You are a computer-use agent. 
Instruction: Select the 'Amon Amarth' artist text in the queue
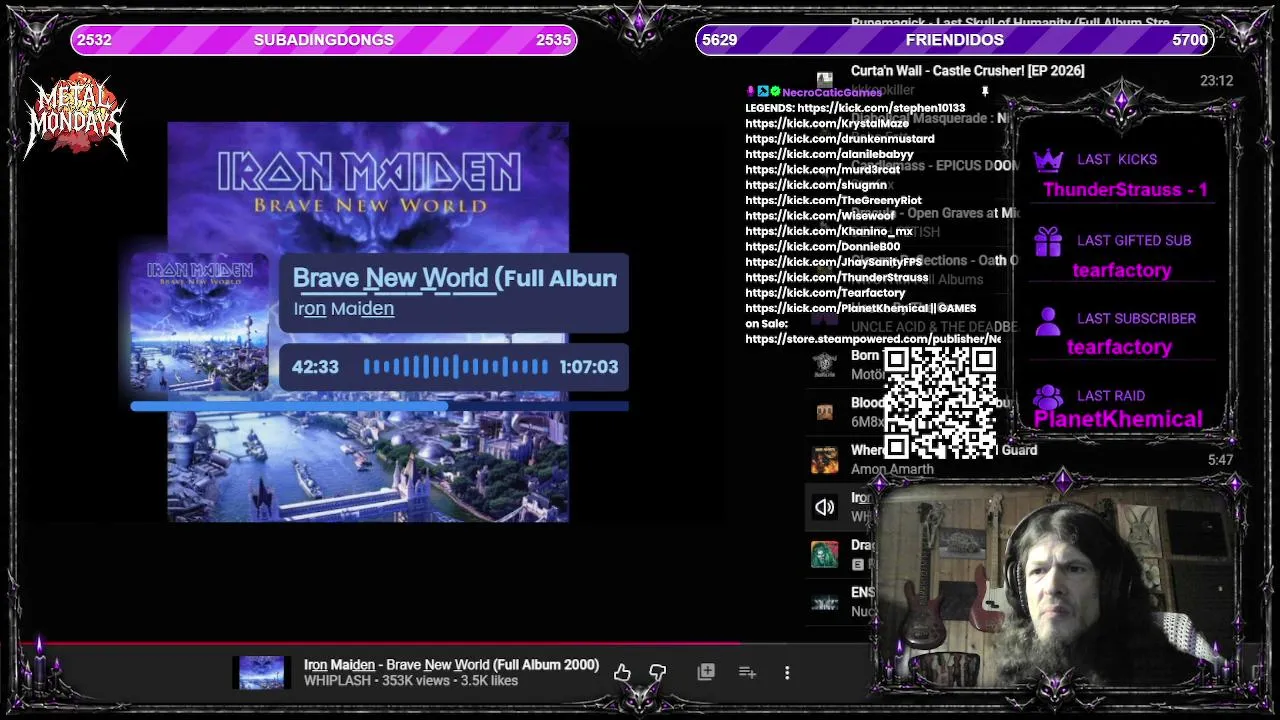coord(892,469)
